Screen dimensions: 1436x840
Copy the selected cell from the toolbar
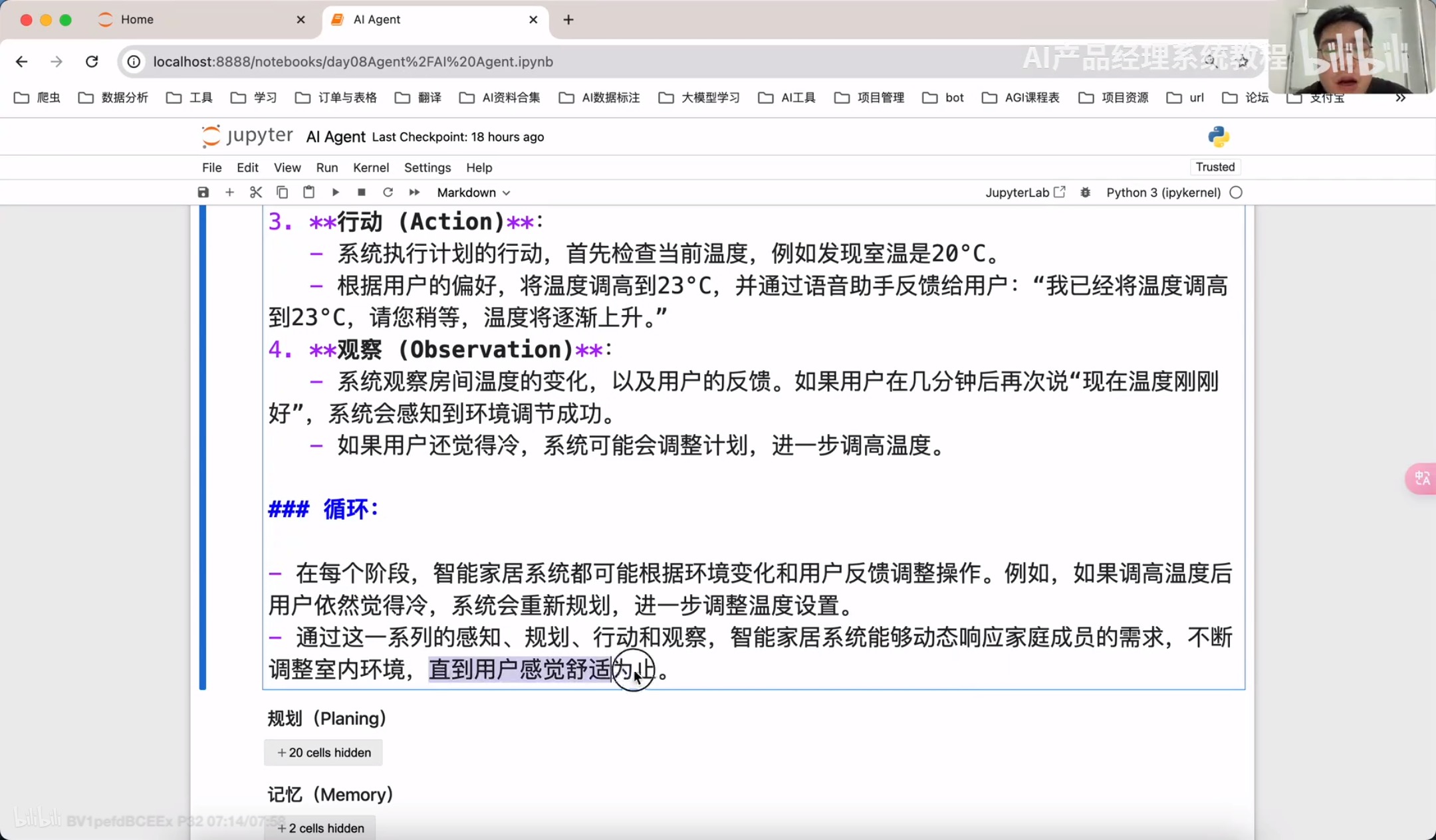pyautogui.click(x=282, y=193)
